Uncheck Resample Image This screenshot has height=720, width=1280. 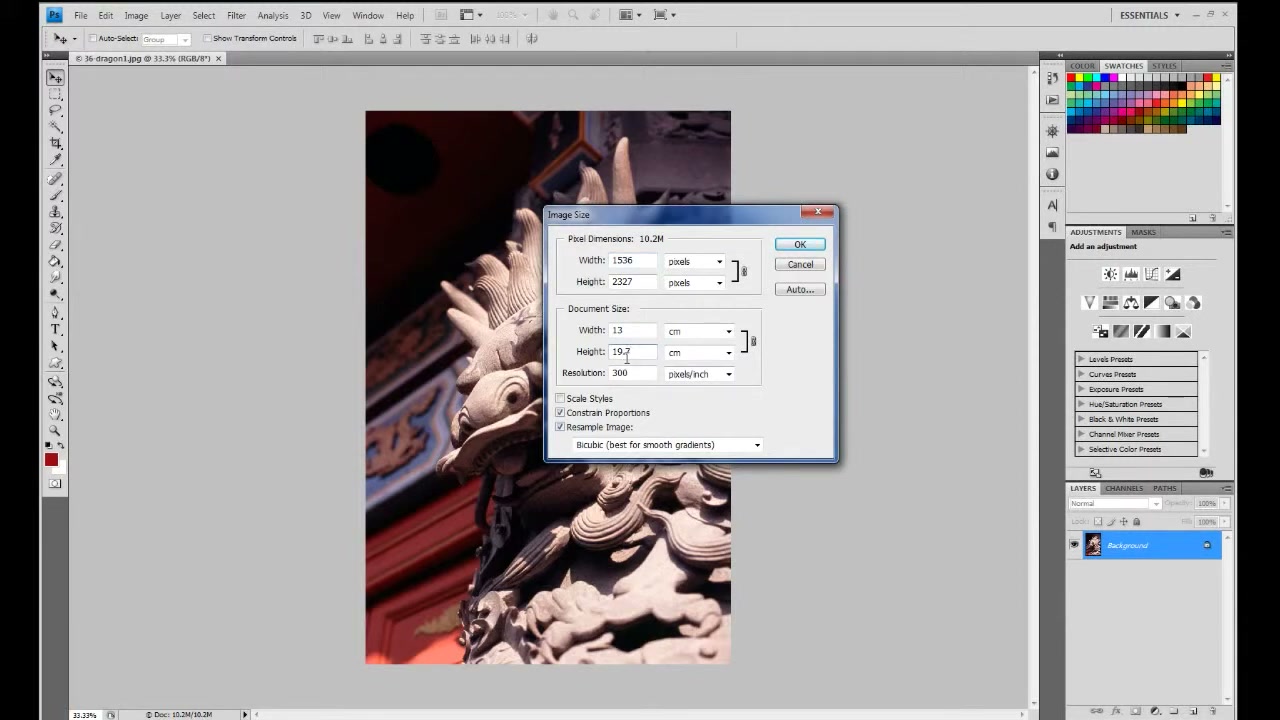pyautogui.click(x=560, y=427)
